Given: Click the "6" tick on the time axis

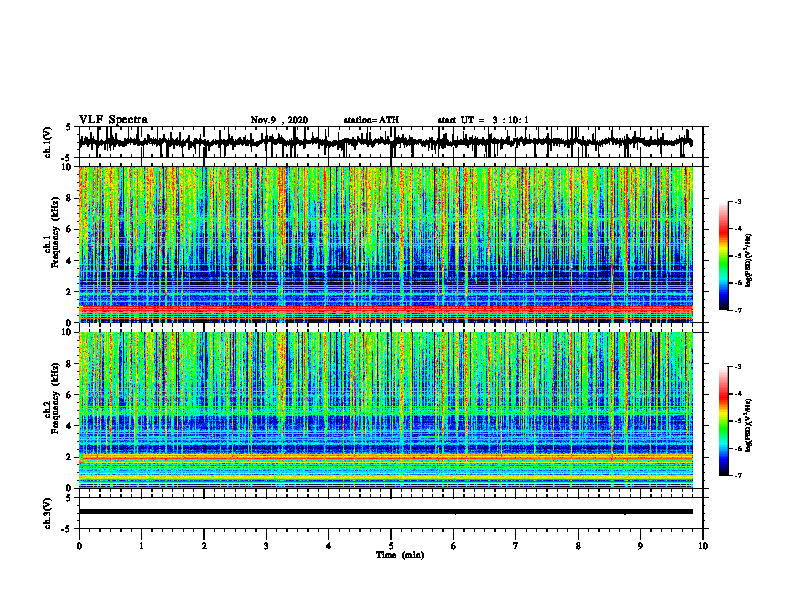Looking at the screenshot, I should [x=454, y=546].
